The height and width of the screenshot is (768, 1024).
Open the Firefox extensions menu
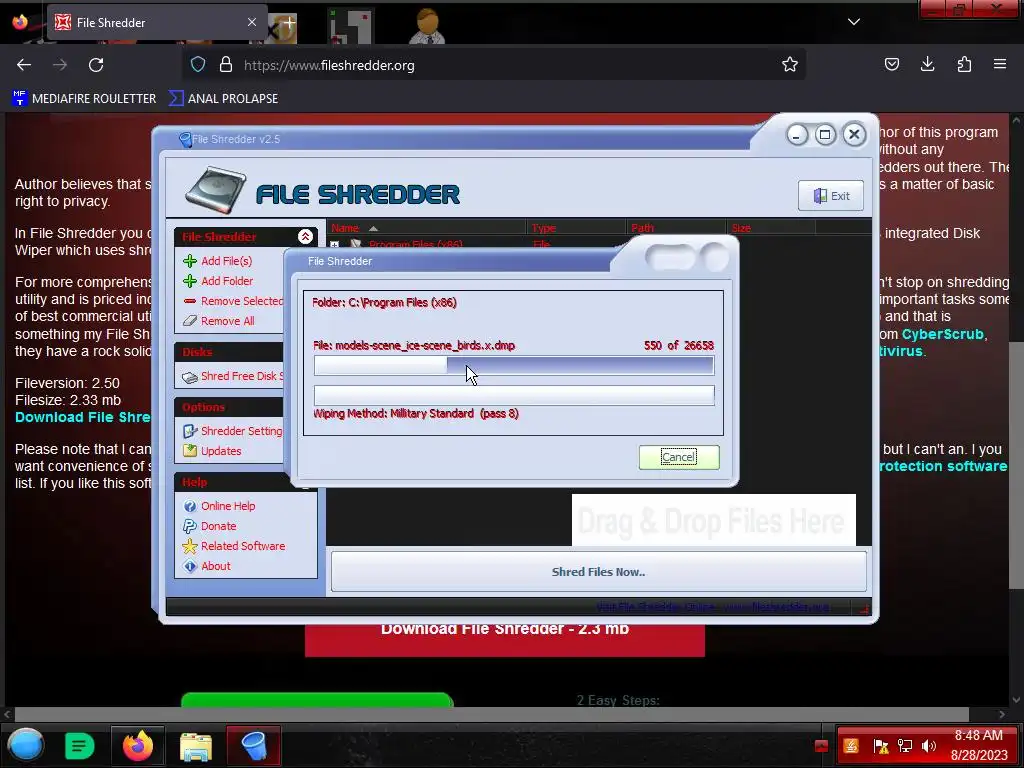click(964, 64)
